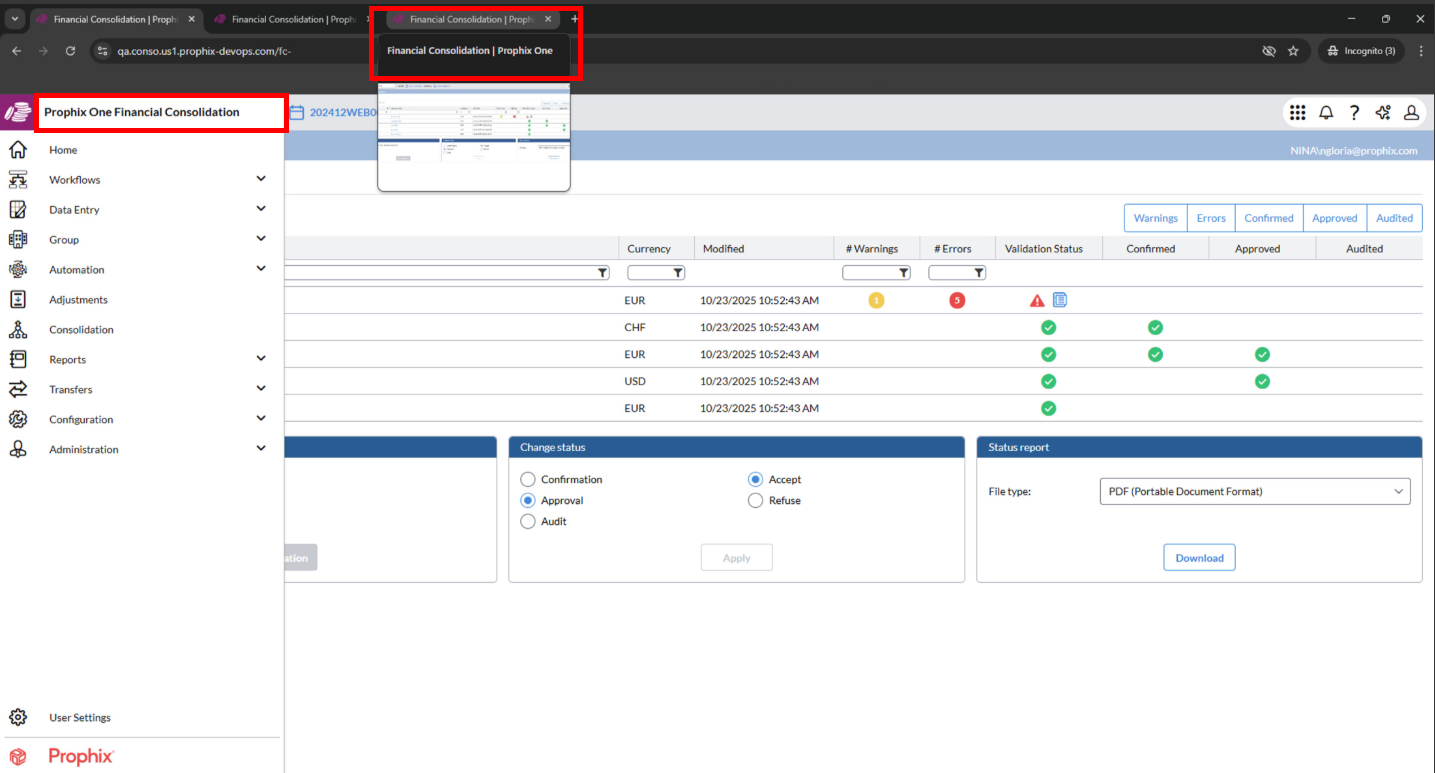1435x773 pixels.
Task: Click the Warnings filter button
Action: [x=1155, y=218]
